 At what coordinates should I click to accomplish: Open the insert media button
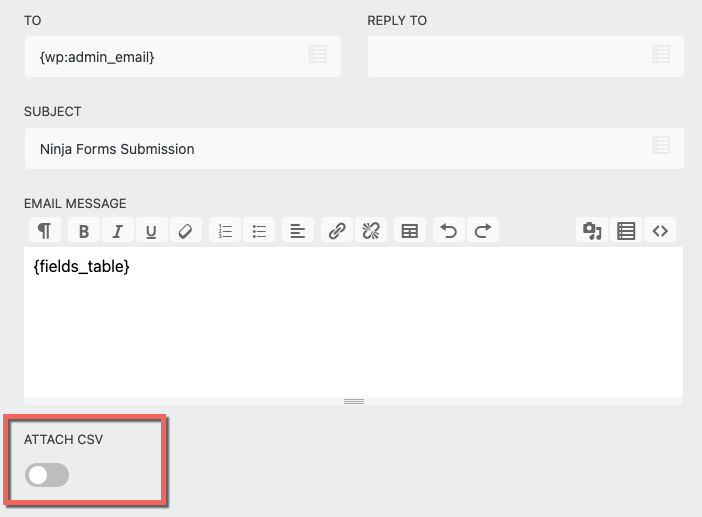(x=592, y=231)
